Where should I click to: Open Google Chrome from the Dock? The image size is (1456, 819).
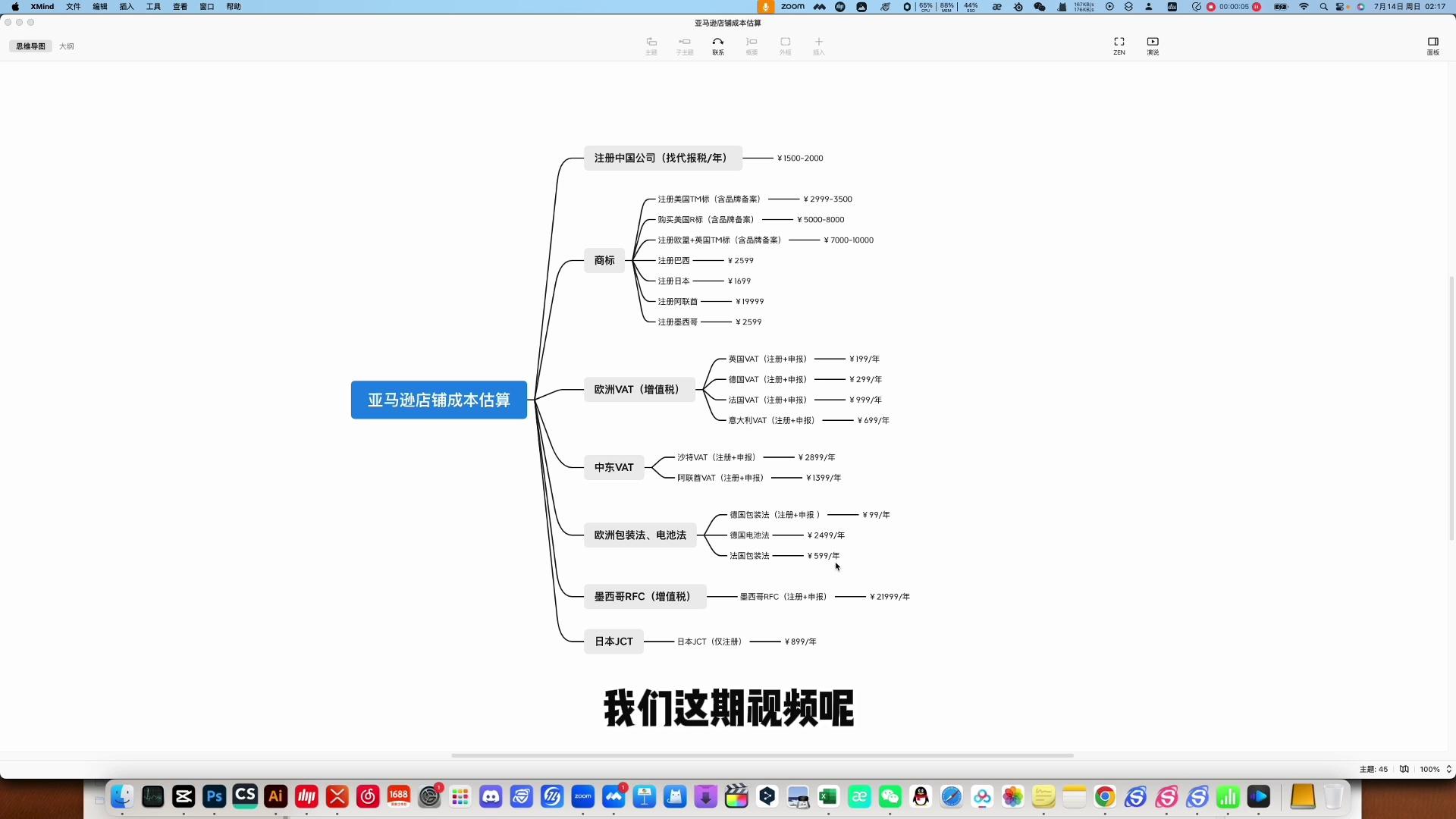point(1105,796)
